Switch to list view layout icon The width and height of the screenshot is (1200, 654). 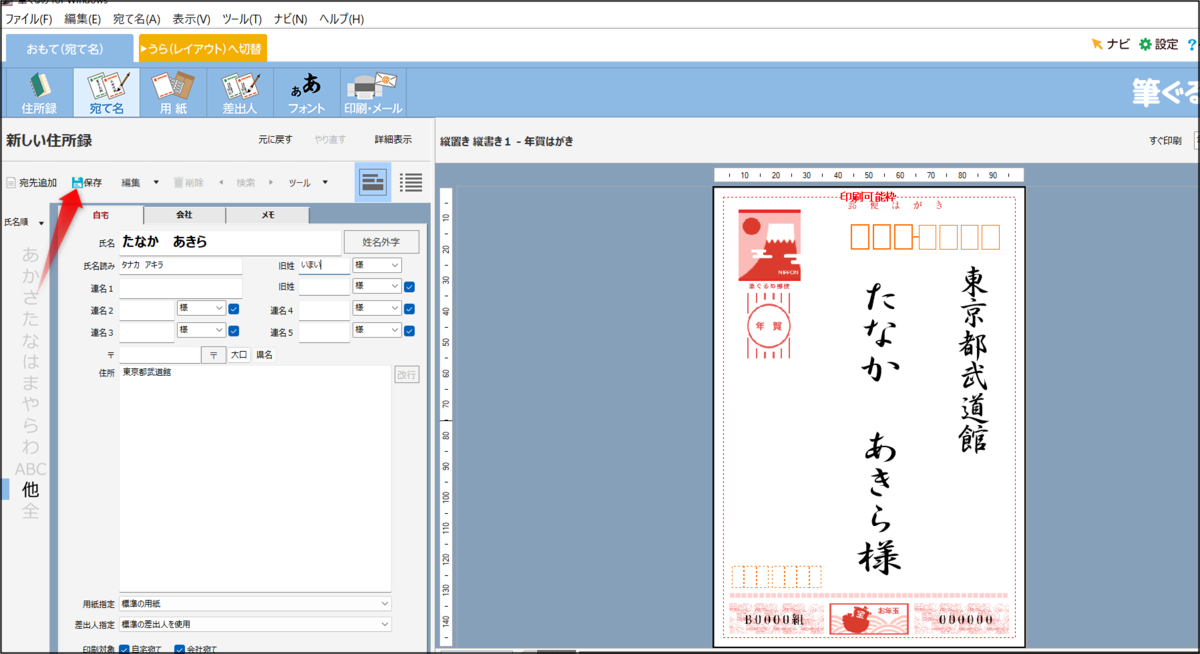tap(411, 182)
